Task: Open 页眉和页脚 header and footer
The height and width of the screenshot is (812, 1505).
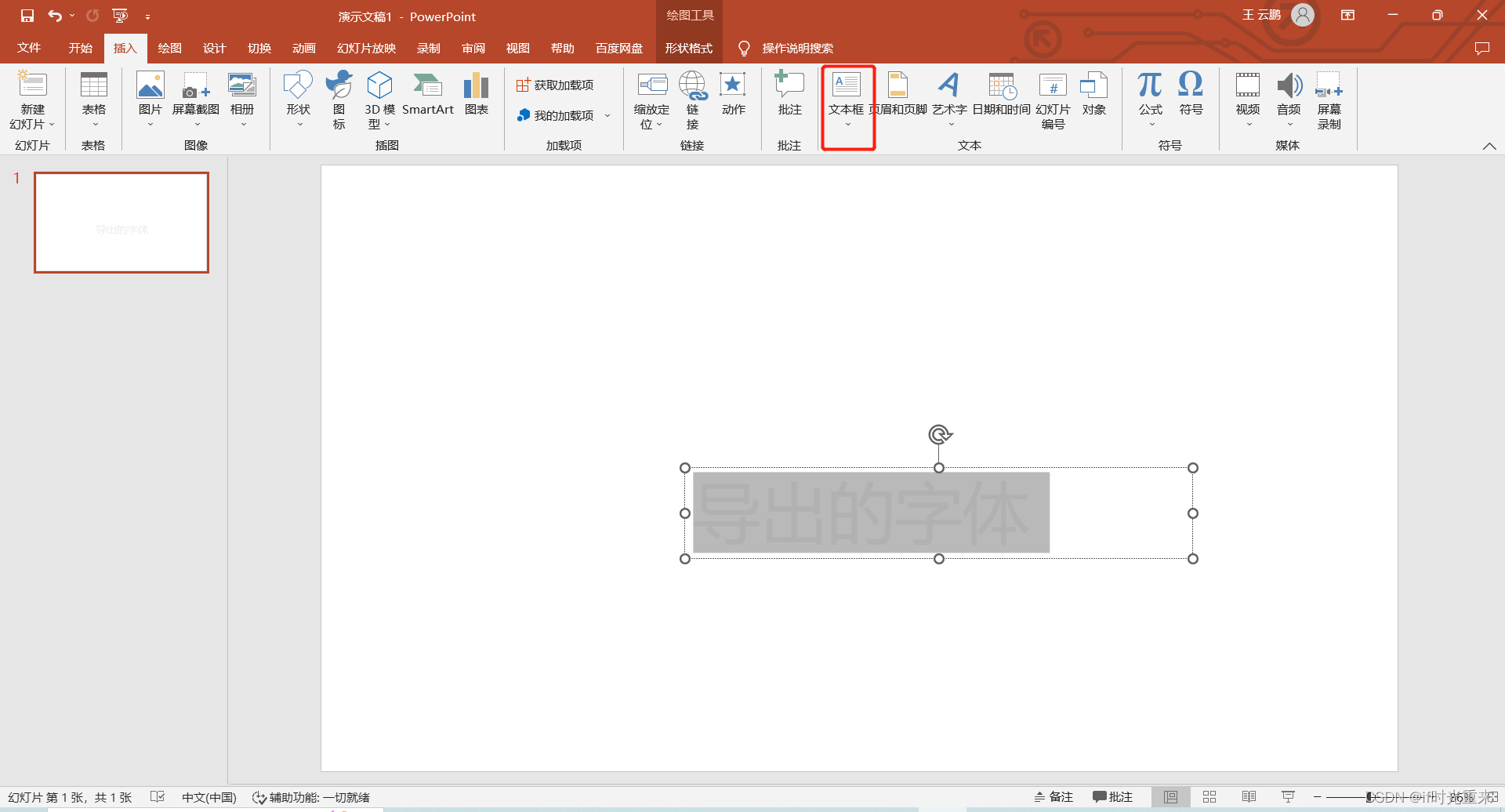Action: pyautogui.click(x=898, y=93)
